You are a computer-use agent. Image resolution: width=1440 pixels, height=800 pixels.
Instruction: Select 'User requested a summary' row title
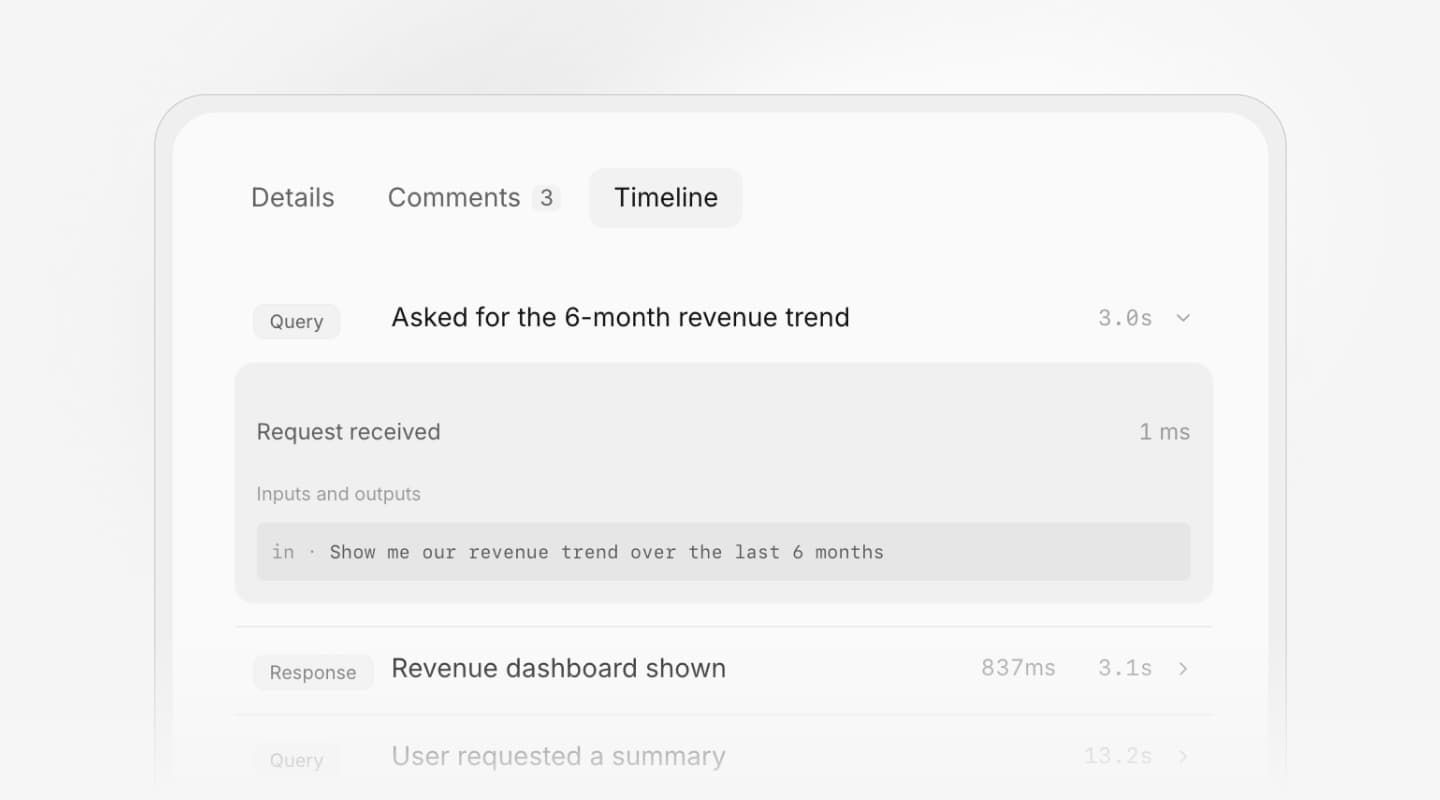tap(558, 756)
